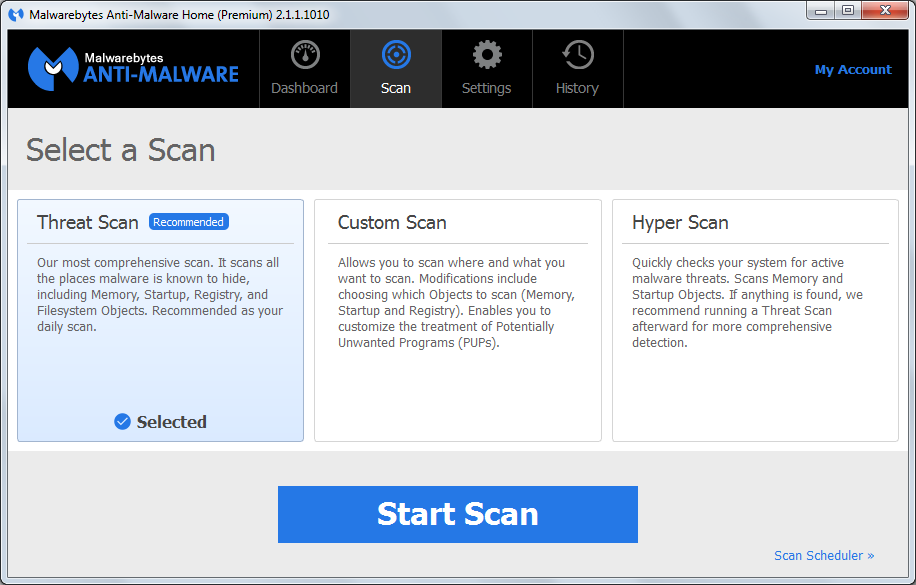Start the scan with Start Scan button
Viewport: 916px width, 585px height.
click(458, 514)
